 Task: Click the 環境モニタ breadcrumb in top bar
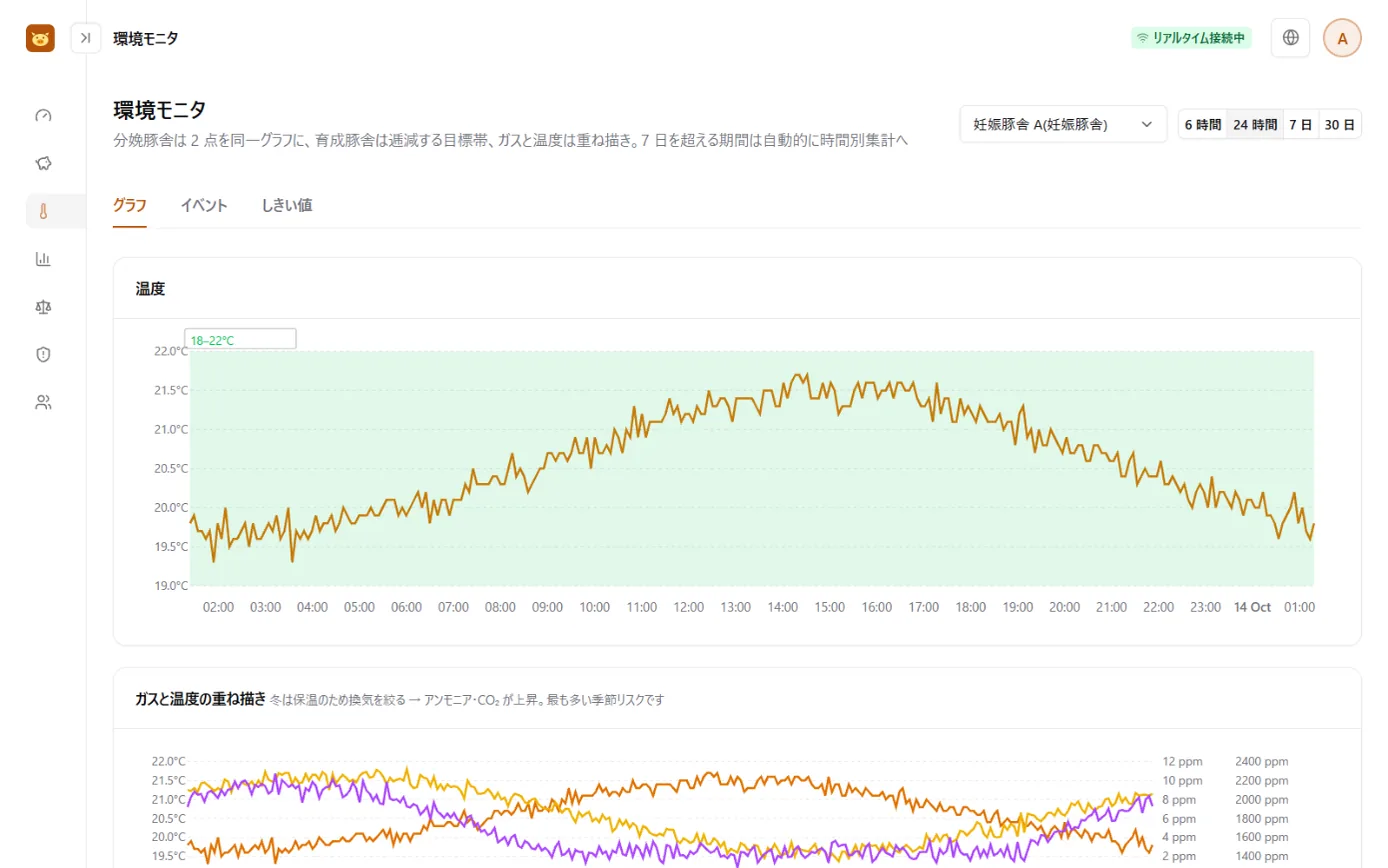146,38
